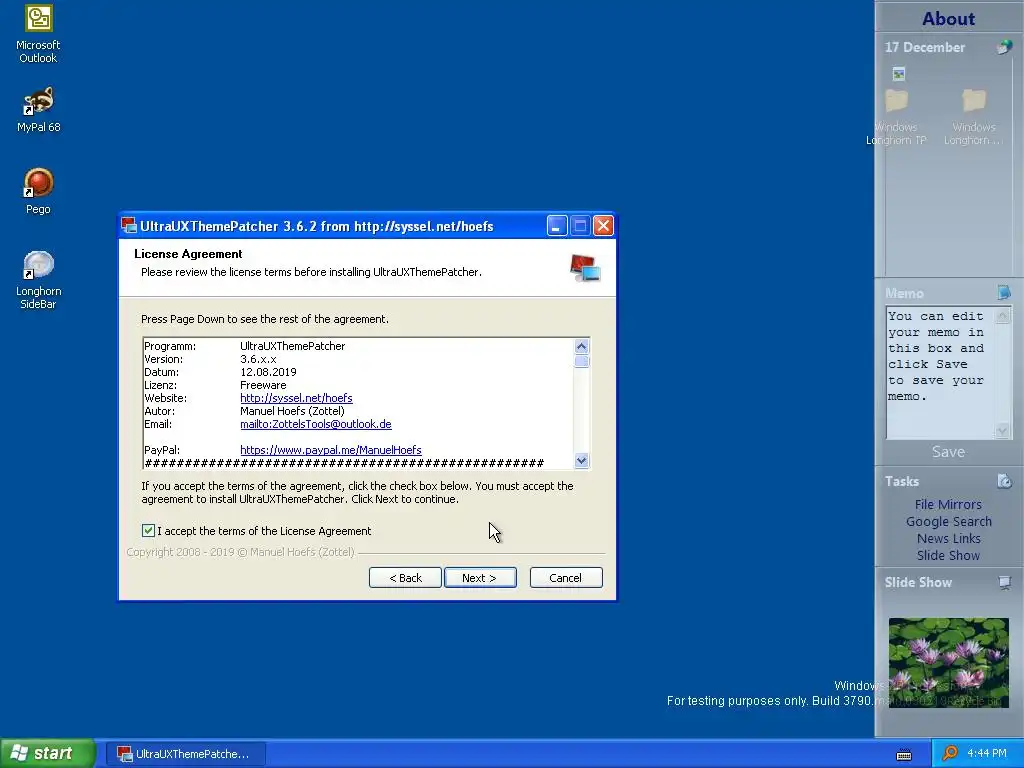The width and height of the screenshot is (1024, 768).
Task: Open the Start menu
Action: click(x=47, y=753)
